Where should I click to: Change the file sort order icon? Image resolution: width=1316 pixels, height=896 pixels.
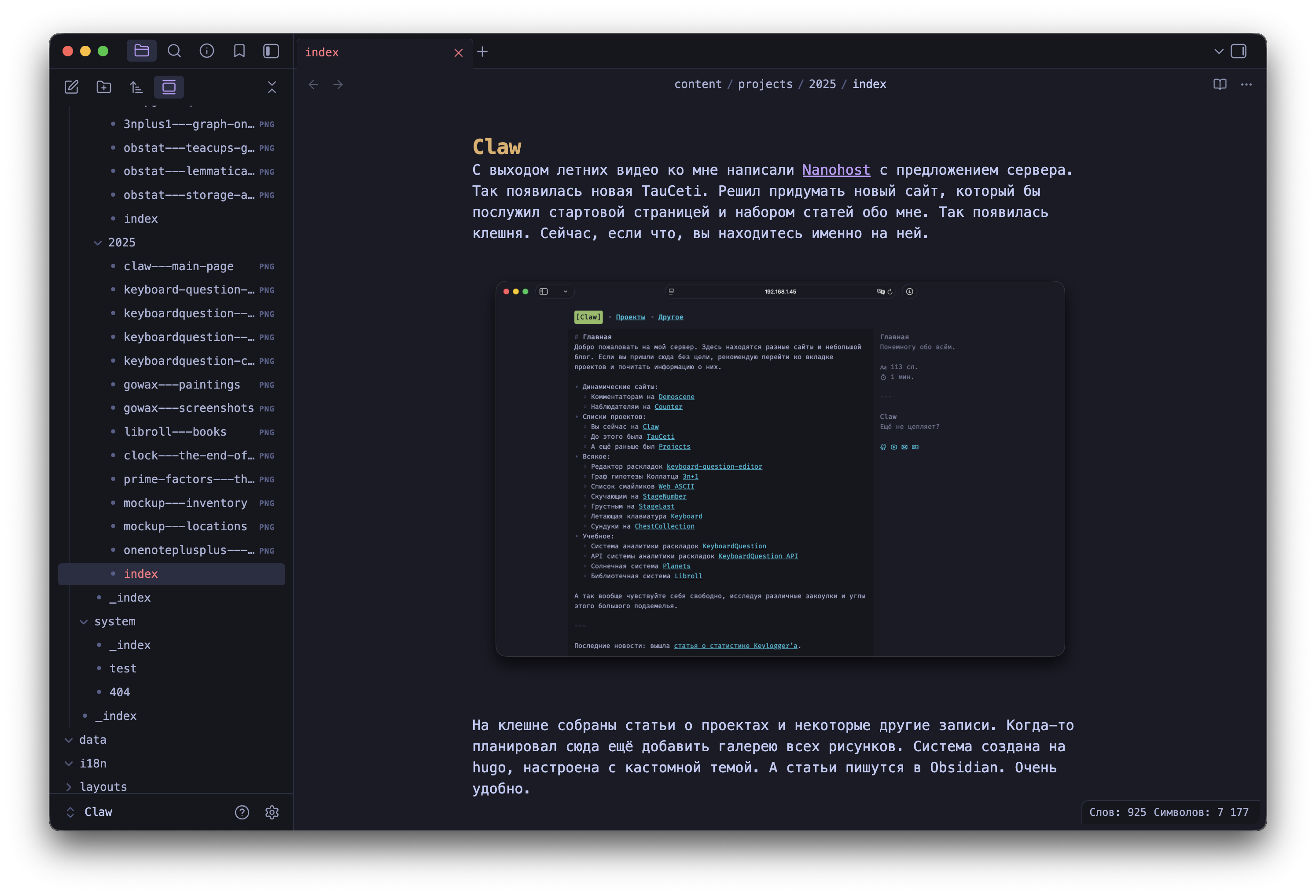point(136,87)
